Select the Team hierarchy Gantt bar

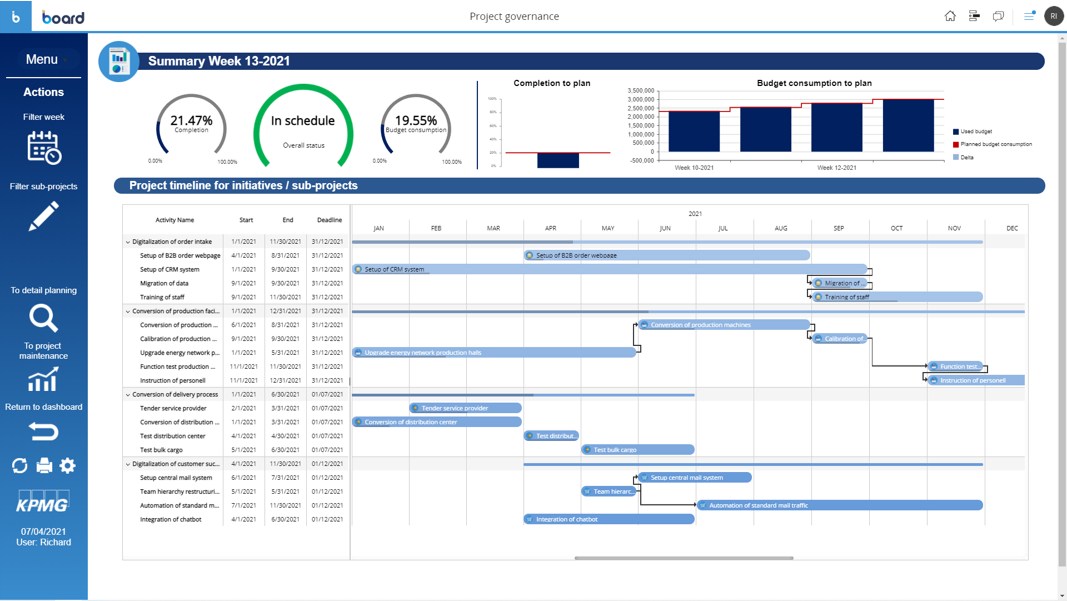609,491
